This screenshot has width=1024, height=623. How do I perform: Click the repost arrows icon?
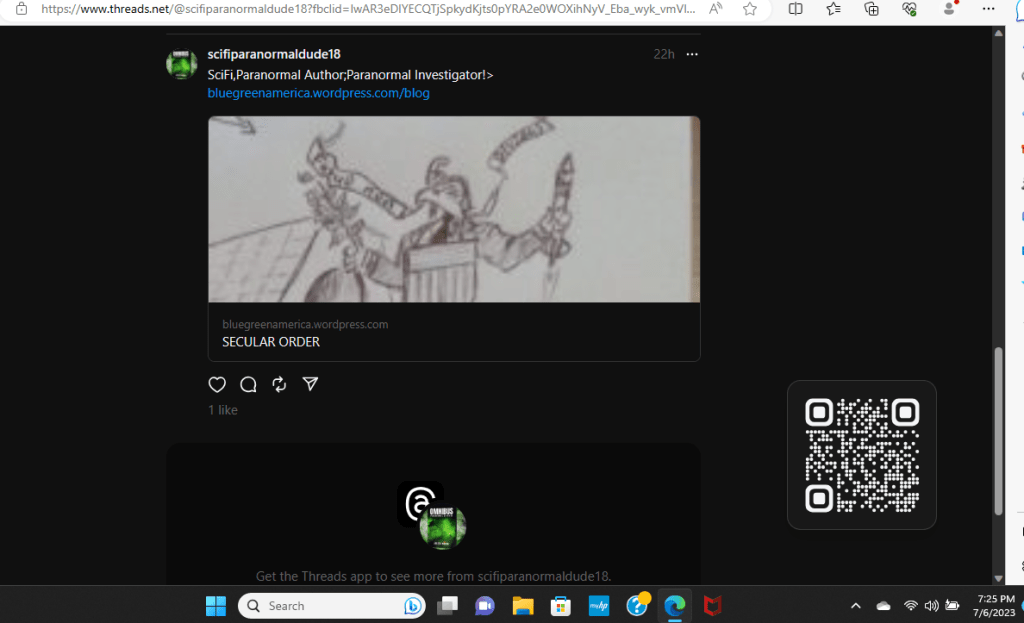(279, 385)
